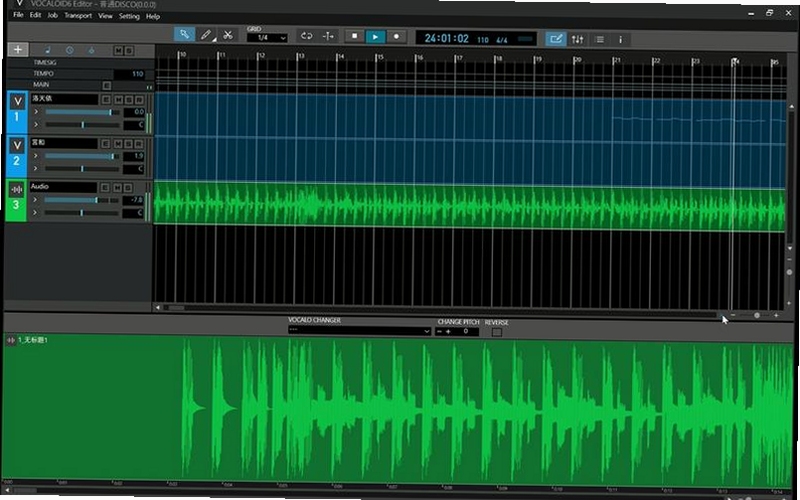Open effect E button on Audio track
The image size is (800, 500).
pos(105,188)
